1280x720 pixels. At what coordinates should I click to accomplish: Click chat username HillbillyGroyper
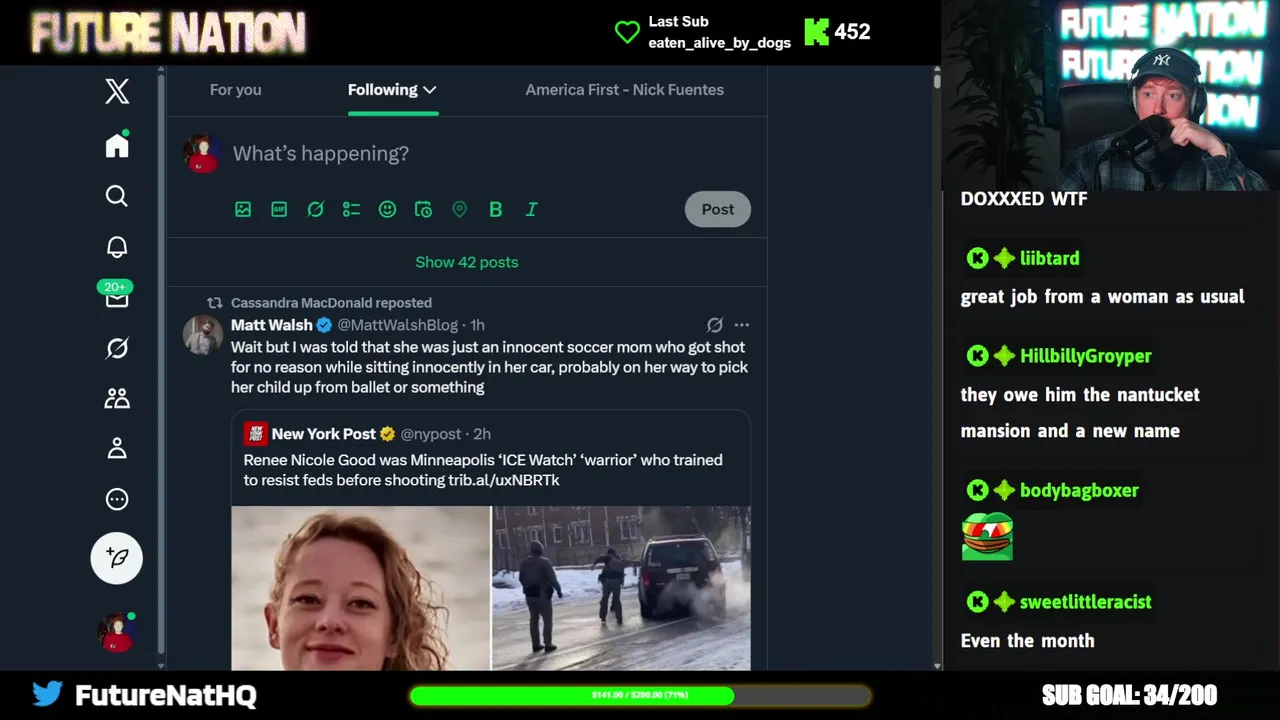(1085, 356)
